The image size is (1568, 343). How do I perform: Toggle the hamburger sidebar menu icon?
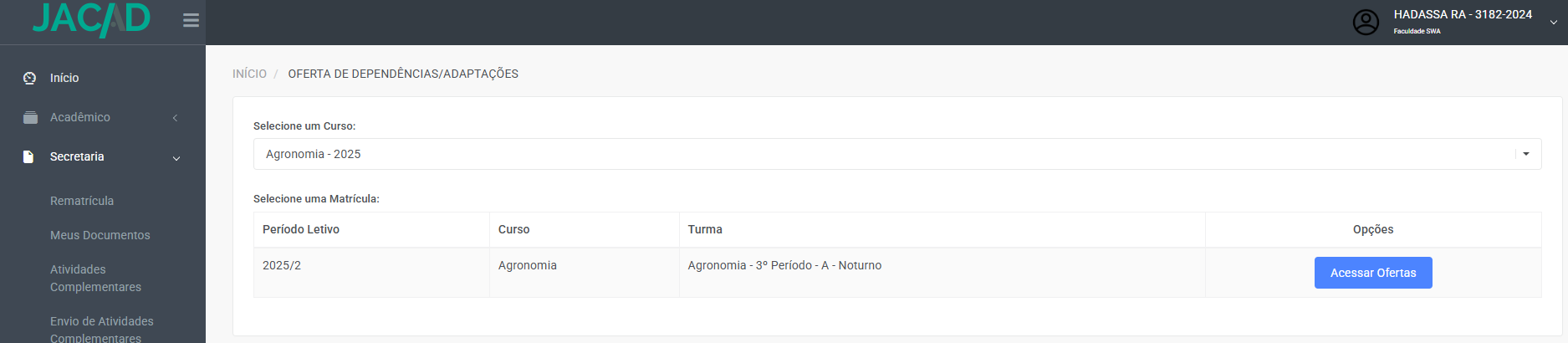pyautogui.click(x=191, y=20)
